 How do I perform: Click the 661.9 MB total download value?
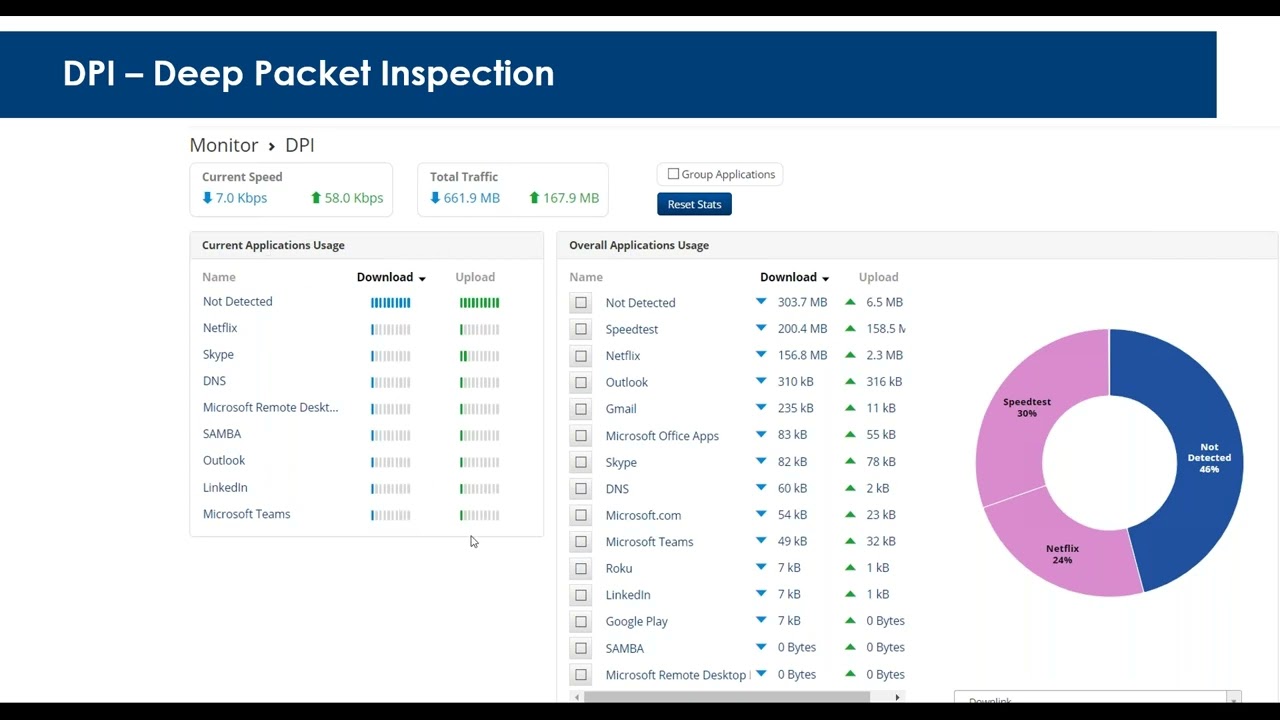[x=472, y=198]
